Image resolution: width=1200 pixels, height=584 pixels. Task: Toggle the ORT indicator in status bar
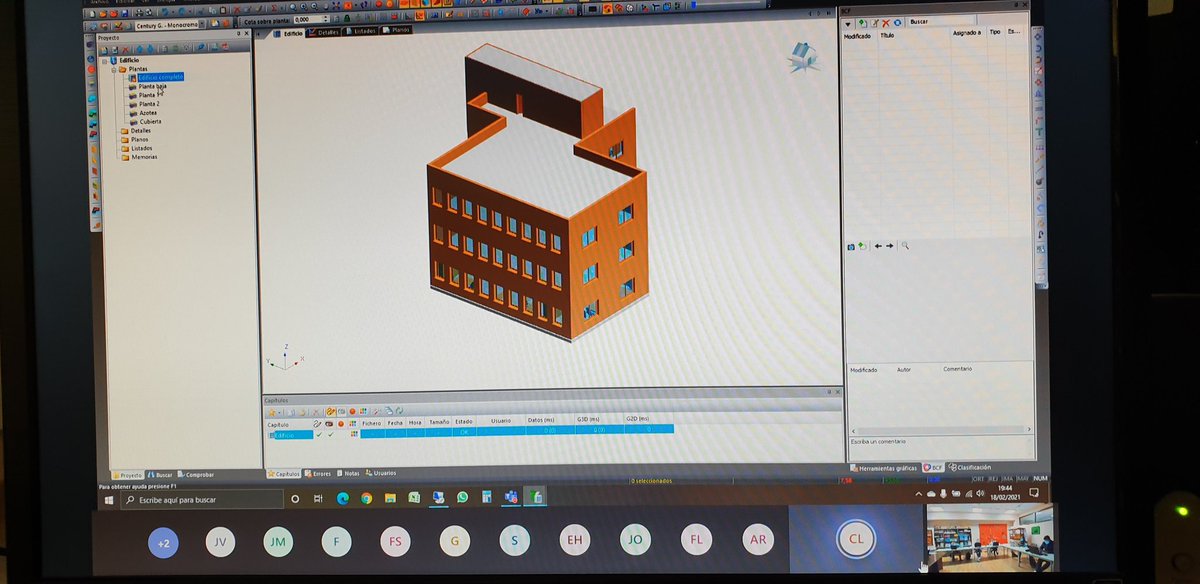978,479
